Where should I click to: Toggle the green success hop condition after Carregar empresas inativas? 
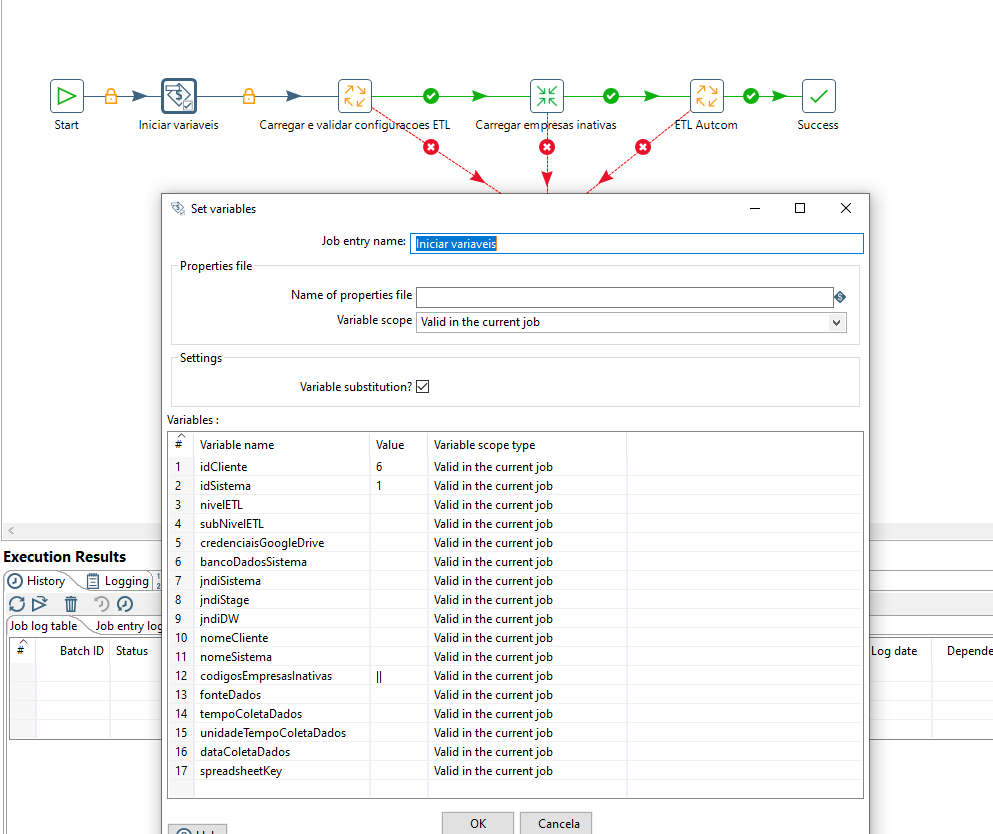point(610,95)
